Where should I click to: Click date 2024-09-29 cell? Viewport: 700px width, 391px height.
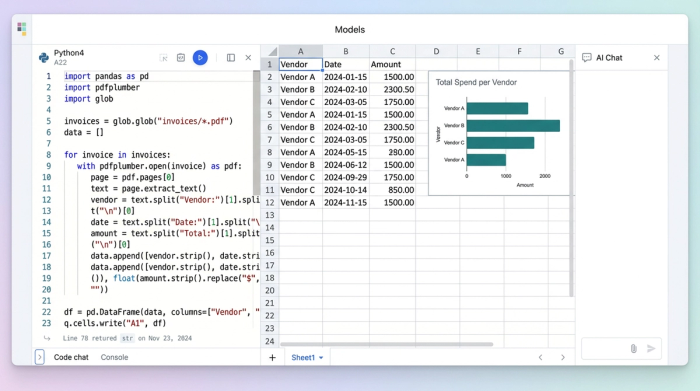click(x=346, y=177)
